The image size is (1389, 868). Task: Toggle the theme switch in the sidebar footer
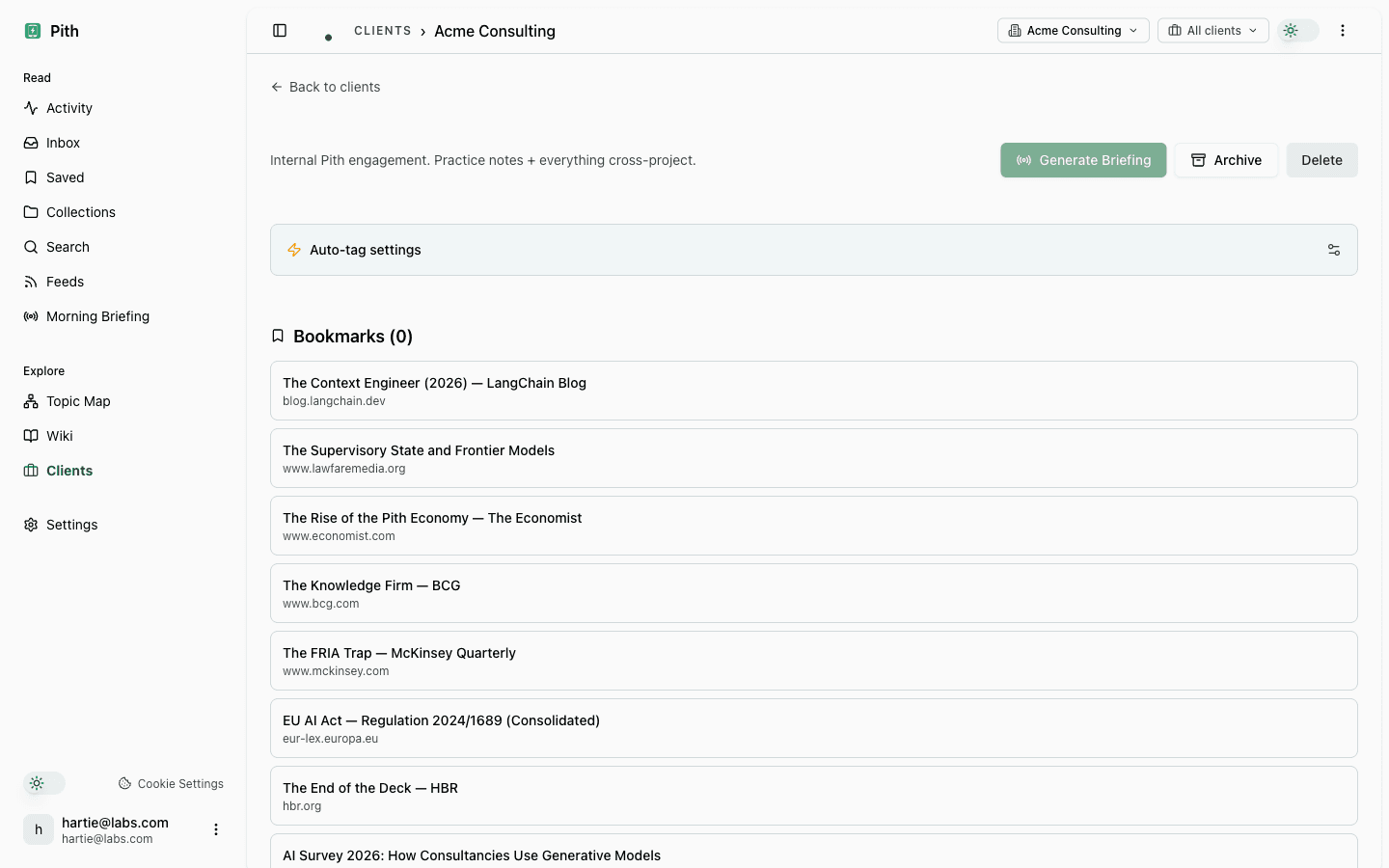point(44,783)
